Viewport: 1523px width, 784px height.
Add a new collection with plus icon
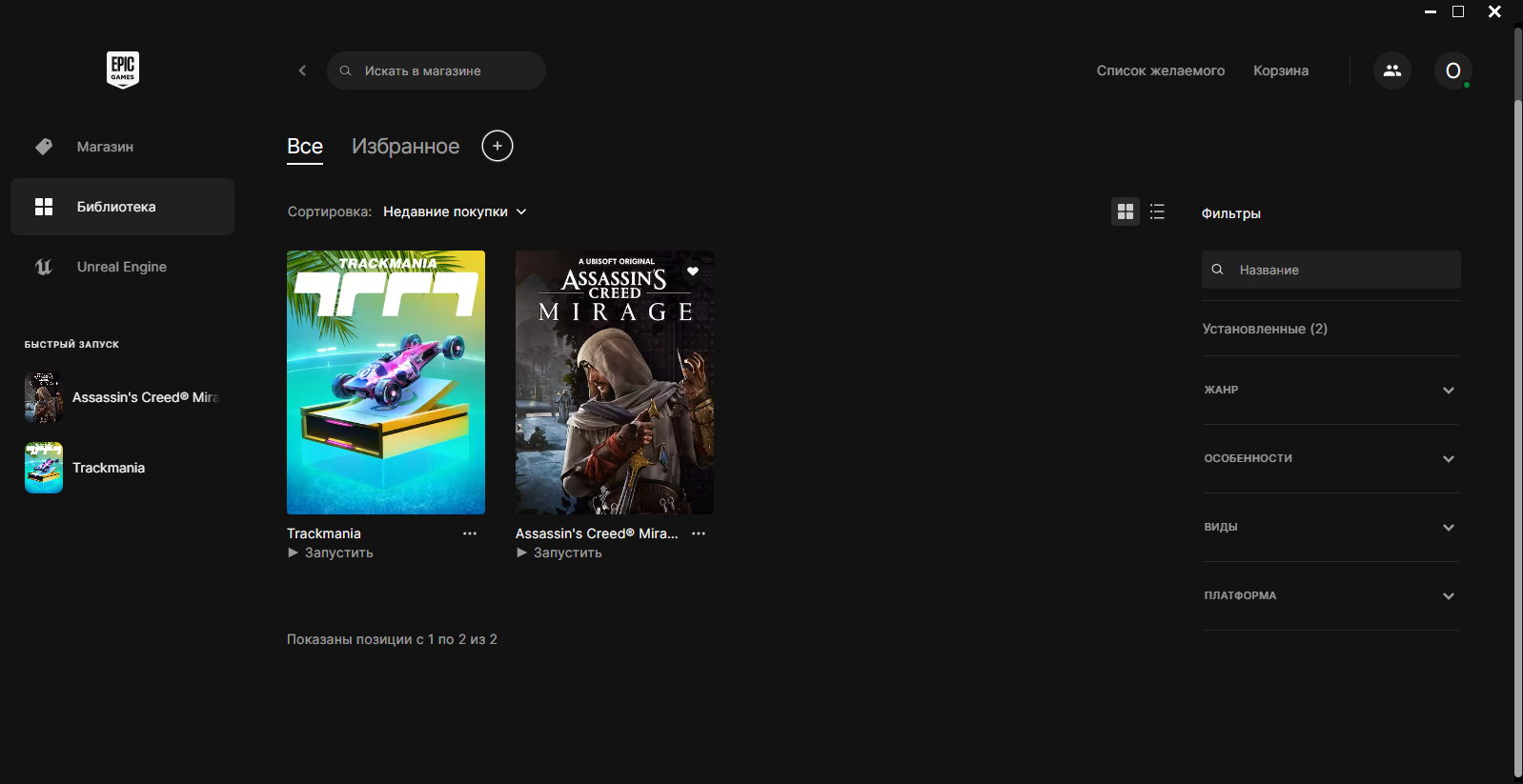pos(498,146)
